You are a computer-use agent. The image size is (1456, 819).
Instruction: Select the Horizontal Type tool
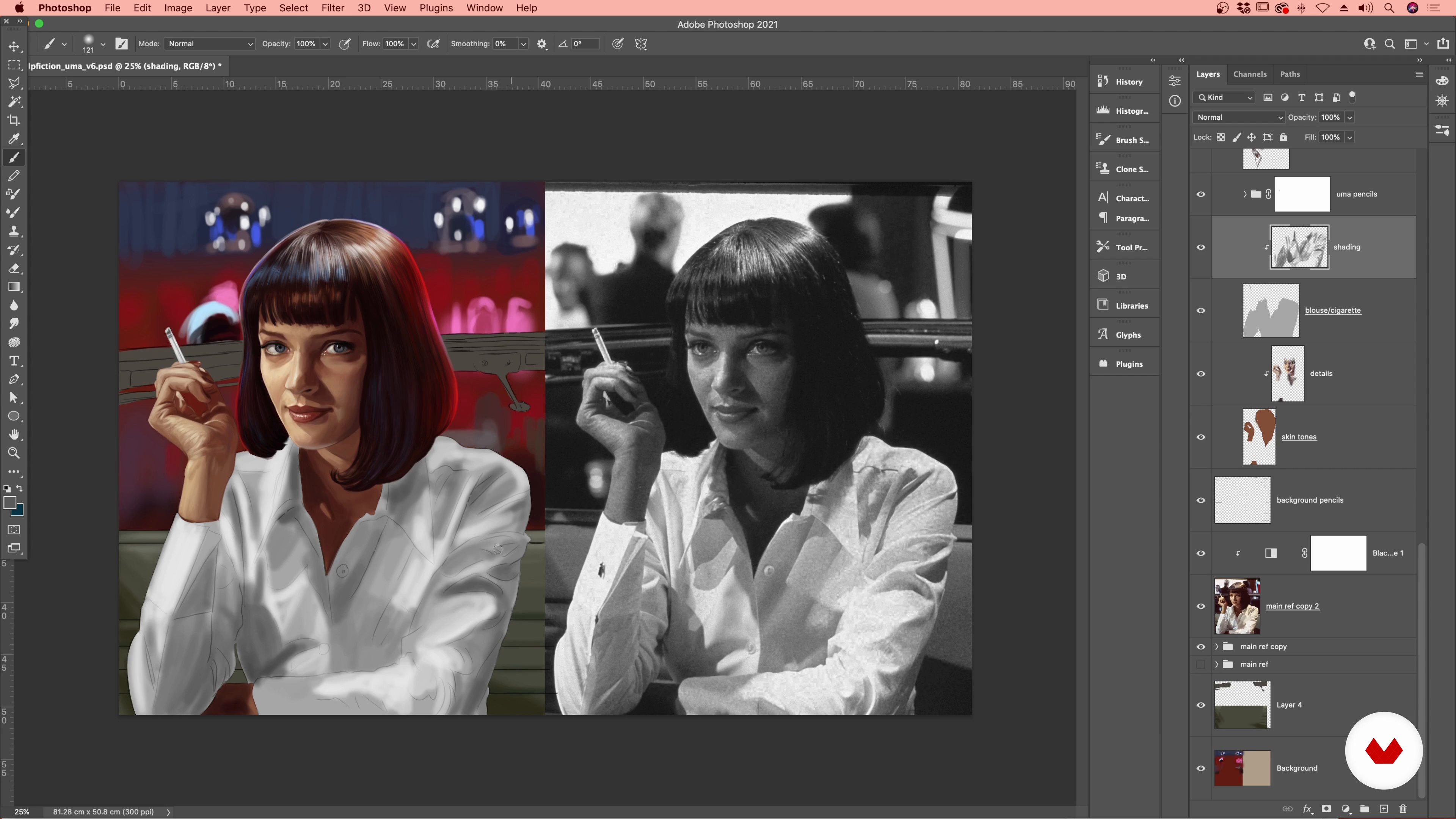(14, 361)
